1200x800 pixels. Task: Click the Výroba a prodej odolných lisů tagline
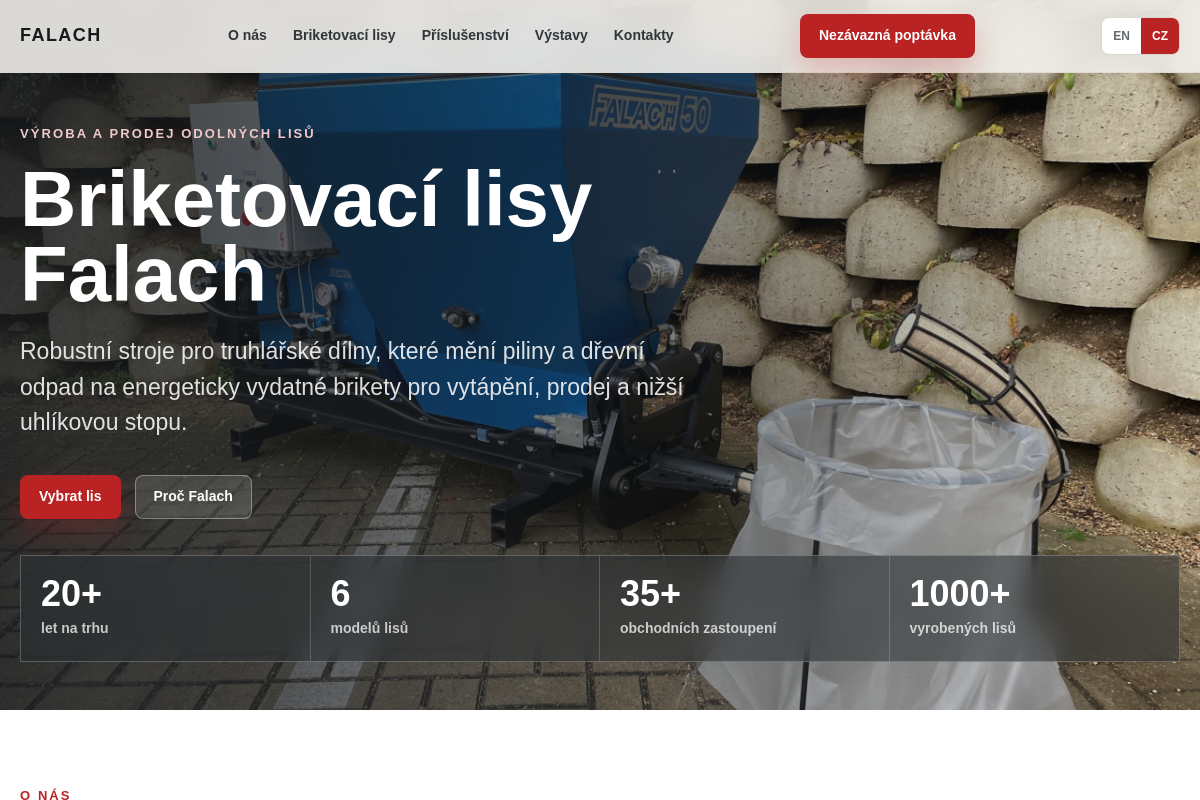[168, 133]
